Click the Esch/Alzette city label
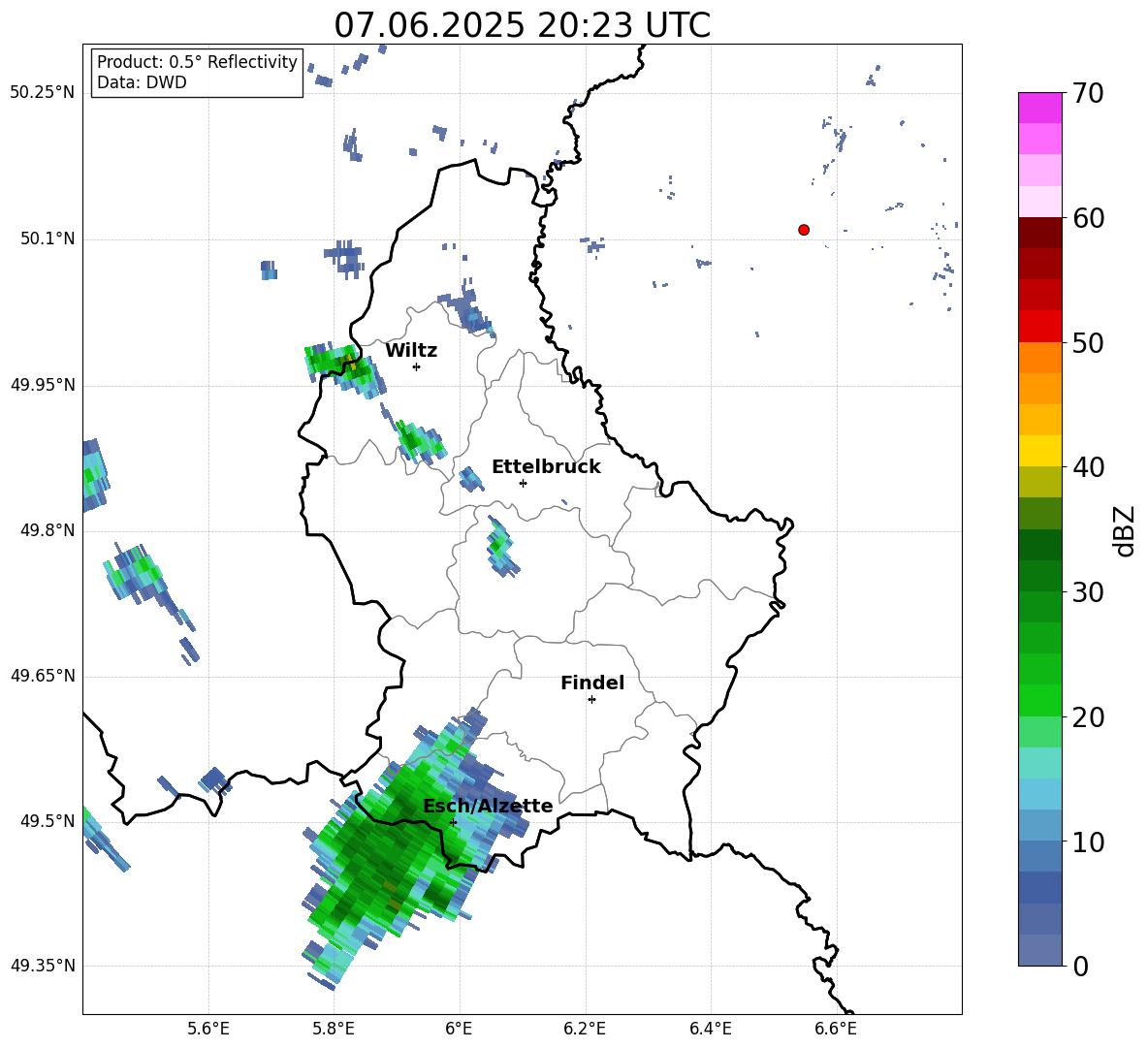 tap(488, 806)
